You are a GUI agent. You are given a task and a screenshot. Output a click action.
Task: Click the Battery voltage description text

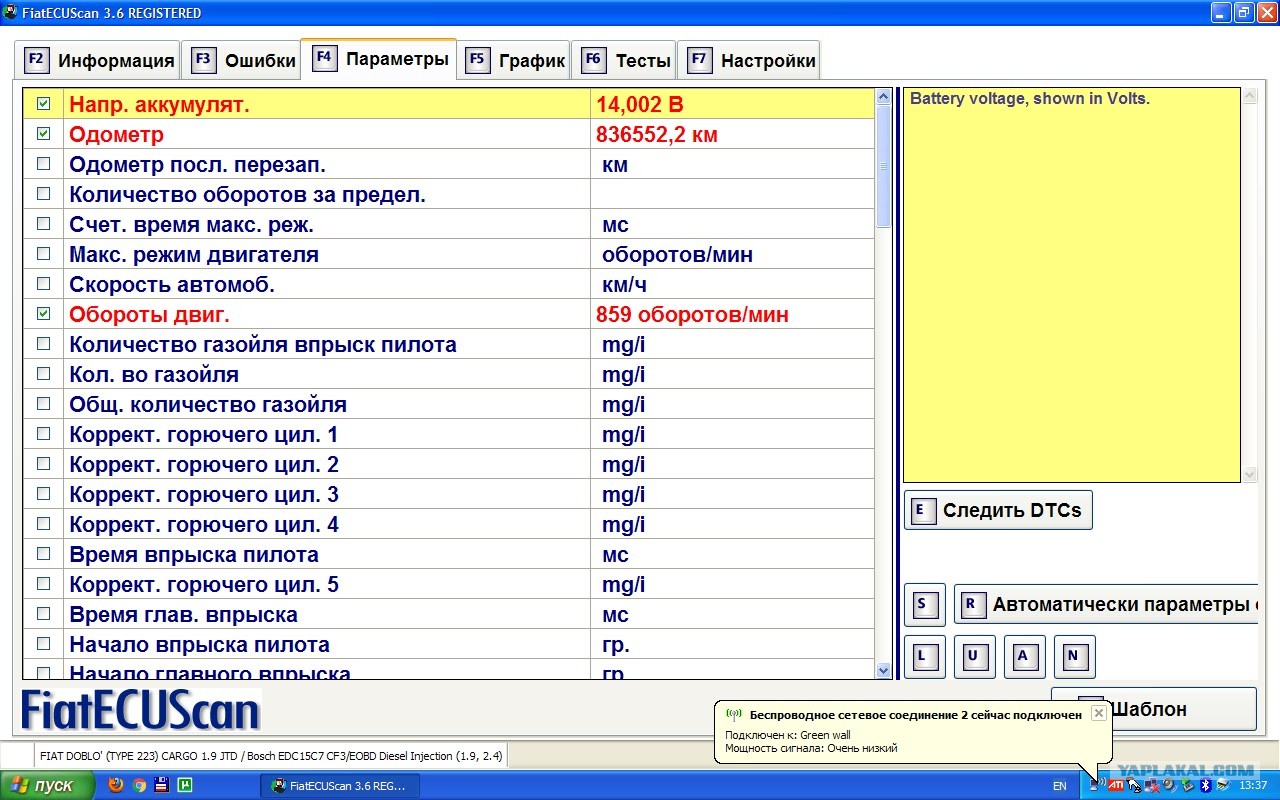point(1030,99)
